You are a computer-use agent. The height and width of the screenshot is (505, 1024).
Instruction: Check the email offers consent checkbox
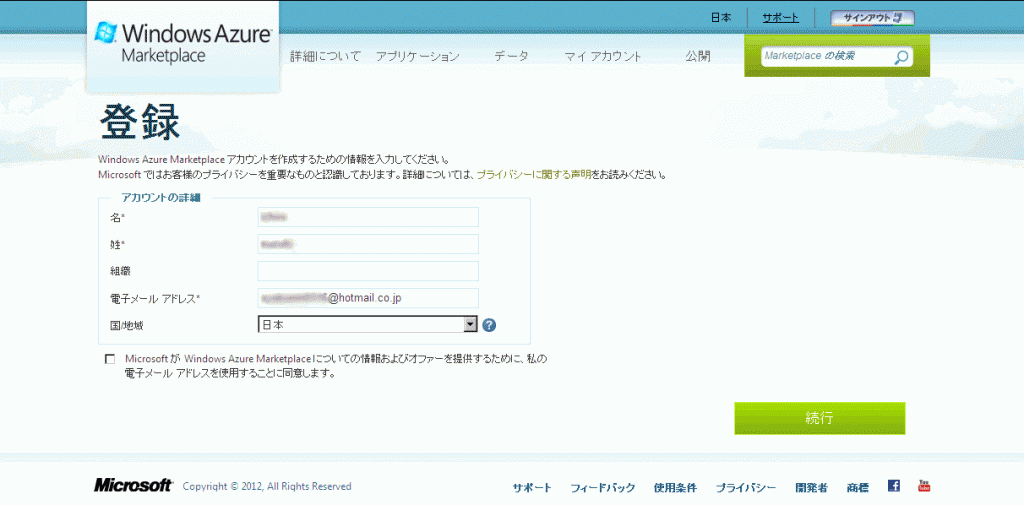(x=109, y=359)
